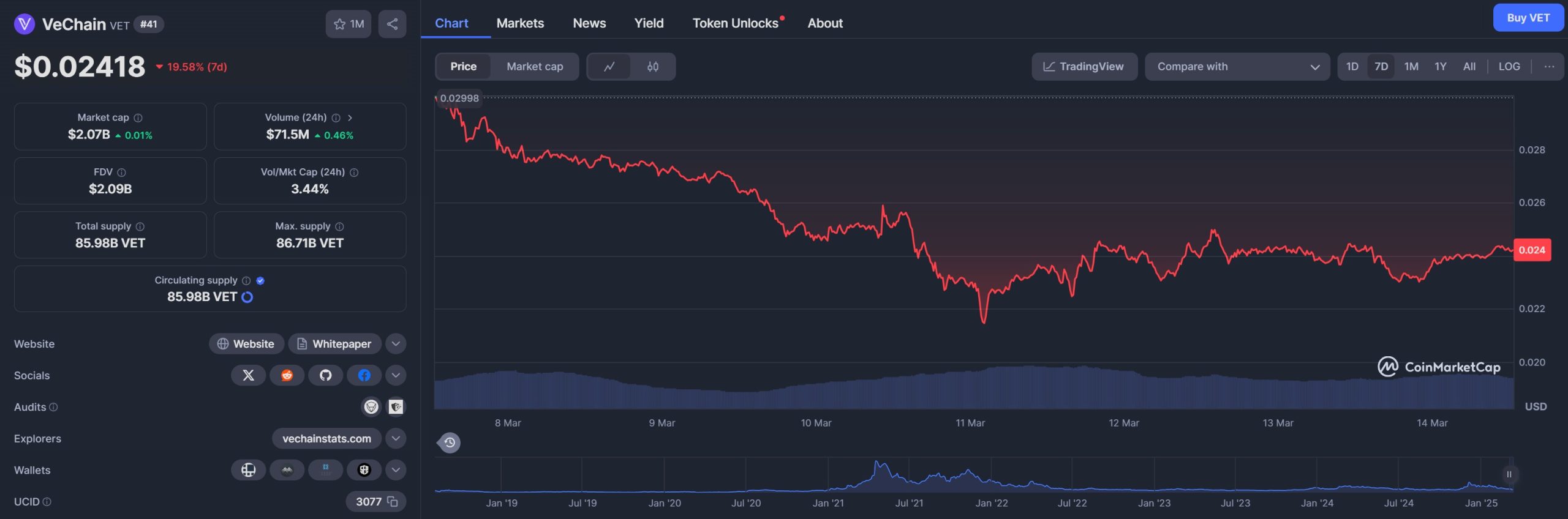The image size is (1568, 519).
Task: Click the verified circulating supply badge
Action: point(260,280)
